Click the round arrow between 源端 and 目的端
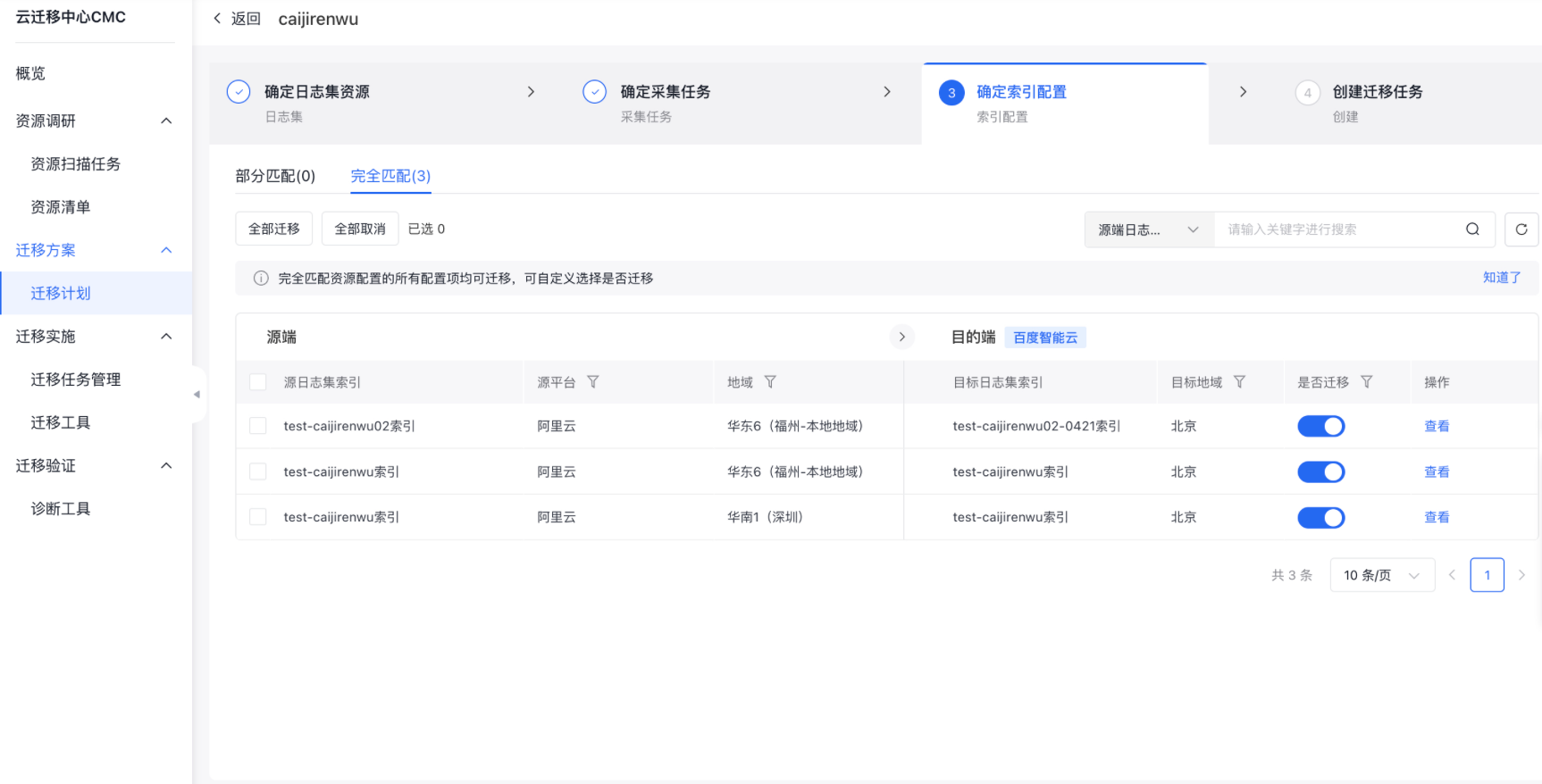This screenshot has height=784, width=1542. point(902,337)
